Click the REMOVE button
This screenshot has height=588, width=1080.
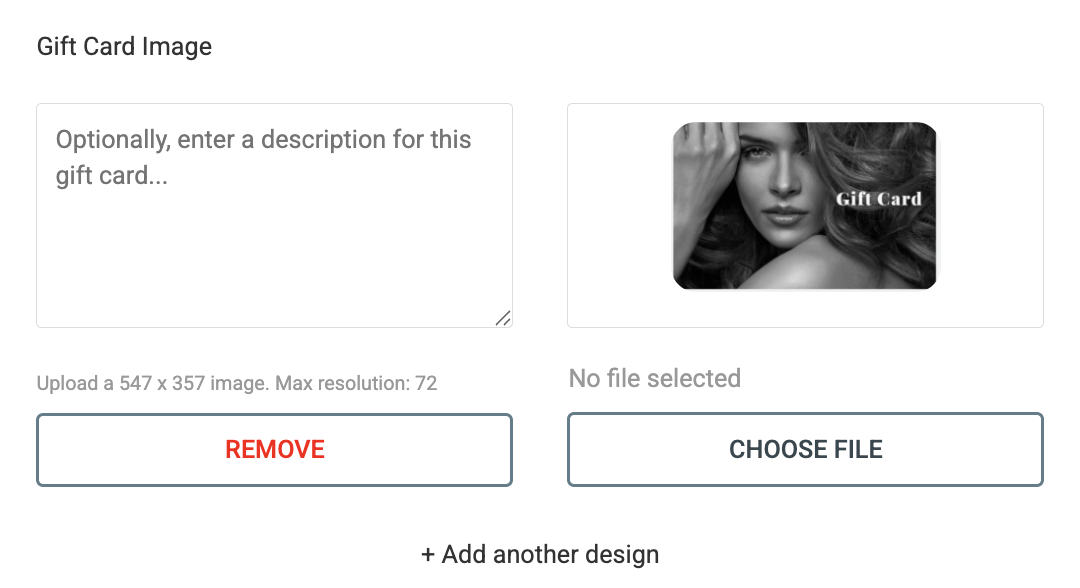[274, 450]
